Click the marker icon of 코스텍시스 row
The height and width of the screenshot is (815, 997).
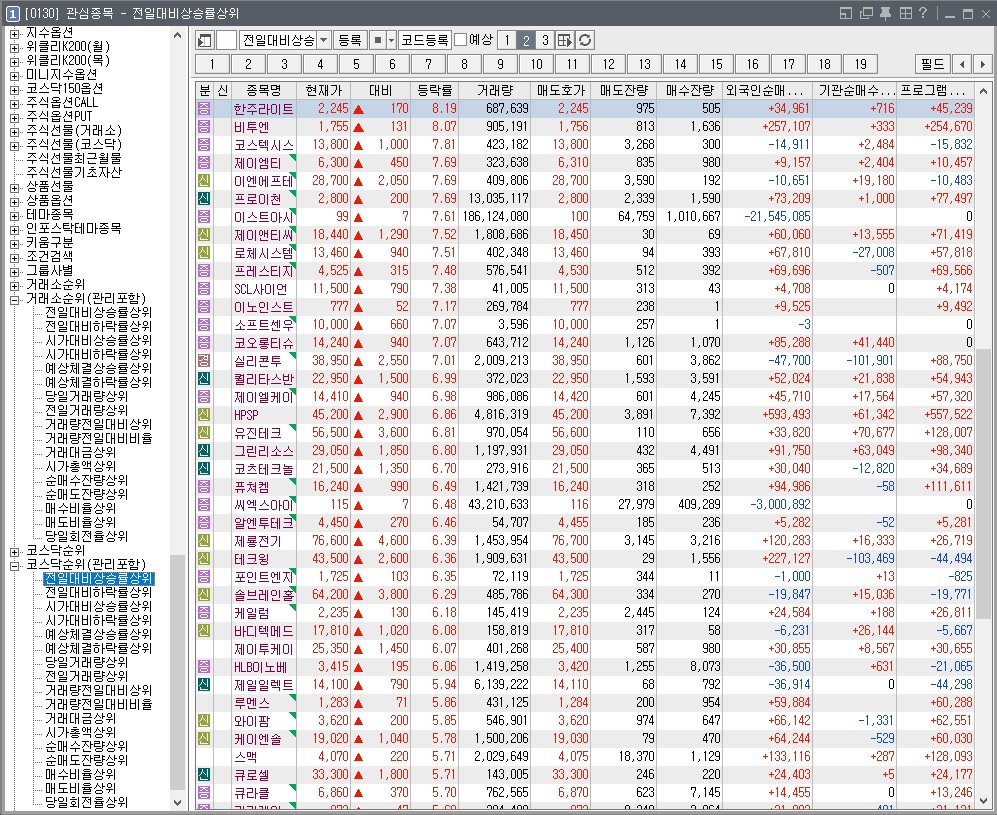(203, 144)
